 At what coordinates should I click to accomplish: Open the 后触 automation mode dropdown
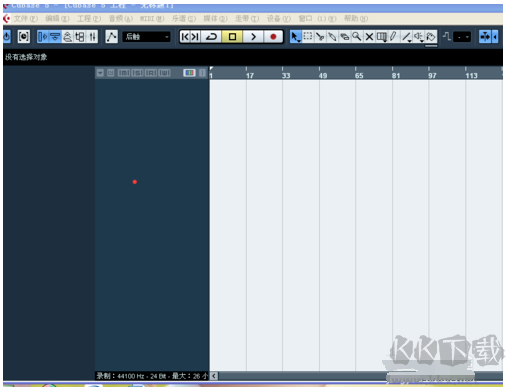[x=147, y=37]
